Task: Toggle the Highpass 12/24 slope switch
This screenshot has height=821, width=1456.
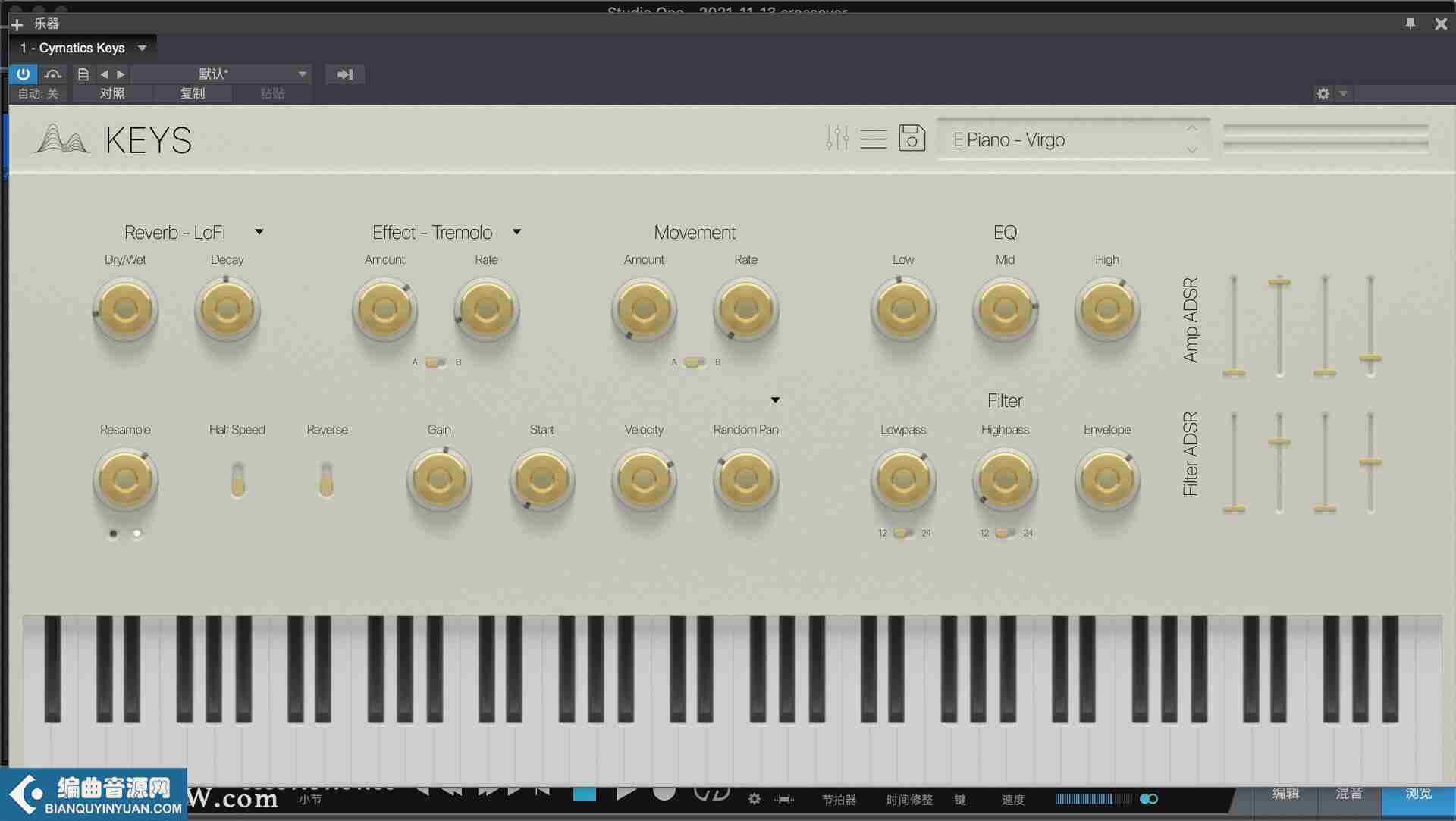Action: click(1006, 533)
